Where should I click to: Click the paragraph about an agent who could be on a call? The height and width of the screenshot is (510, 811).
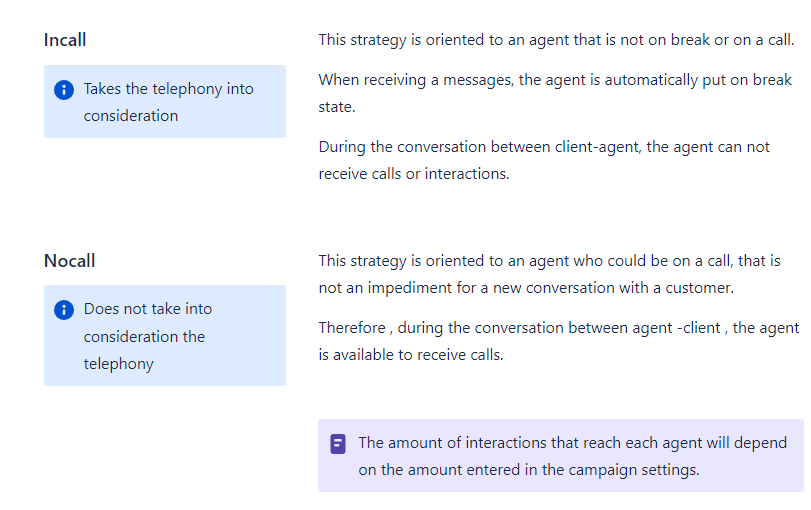click(x=549, y=274)
